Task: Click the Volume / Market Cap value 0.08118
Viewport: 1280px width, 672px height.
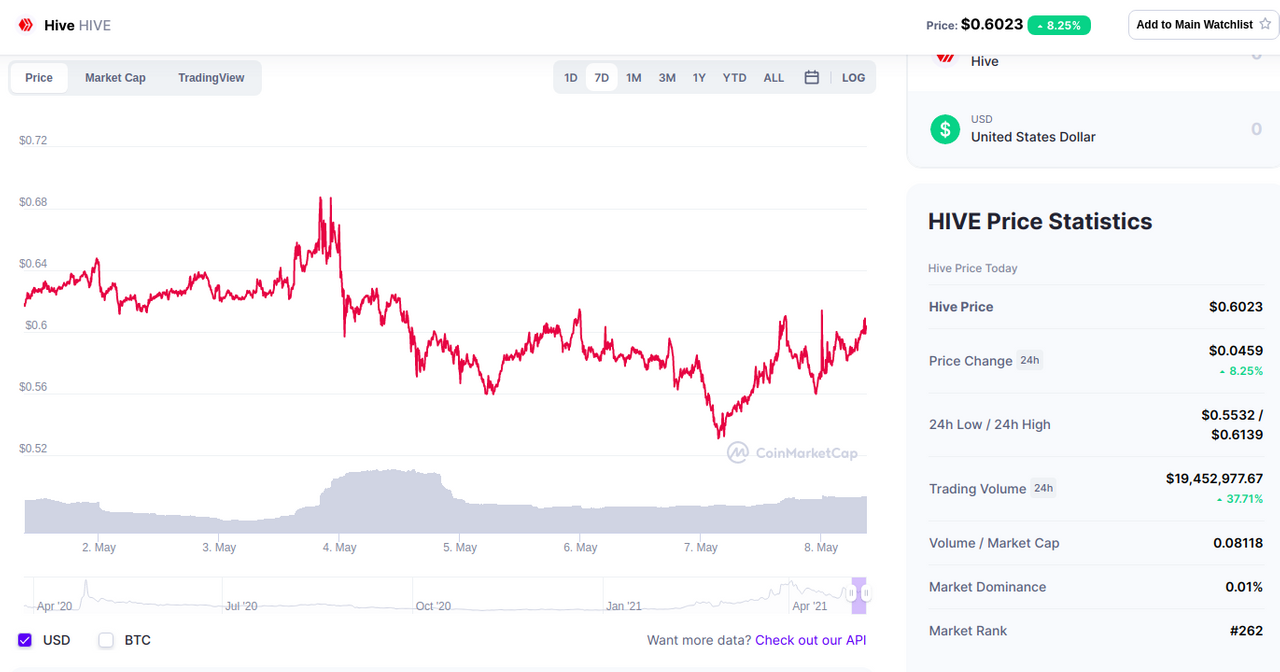Action: pyautogui.click(x=1238, y=543)
